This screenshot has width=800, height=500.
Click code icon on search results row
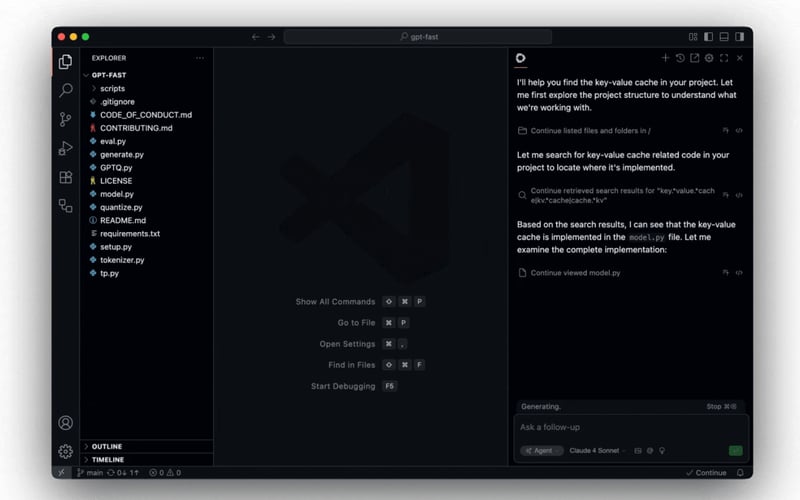tap(739, 195)
